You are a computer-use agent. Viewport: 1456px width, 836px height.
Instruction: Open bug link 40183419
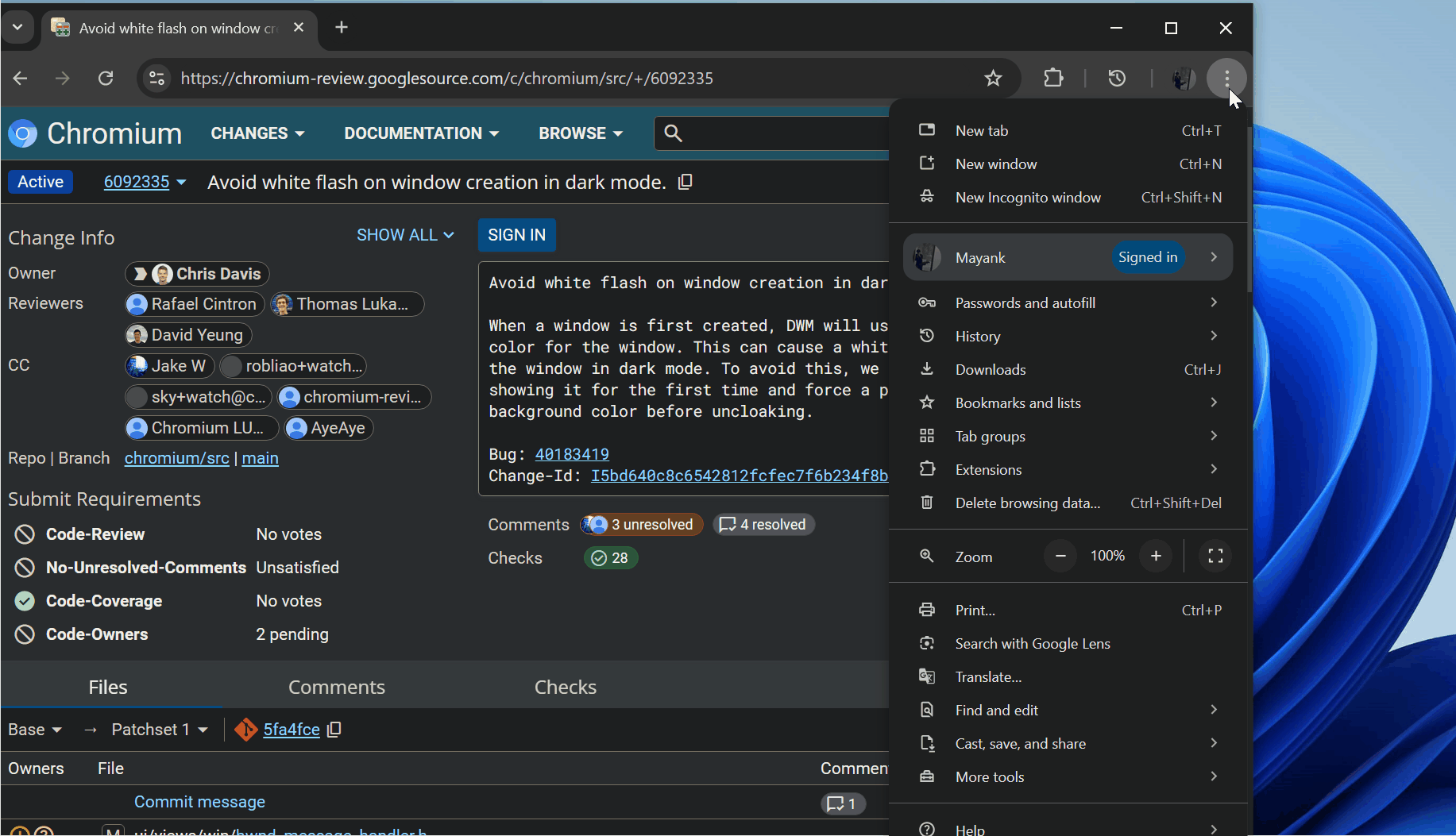click(x=572, y=454)
